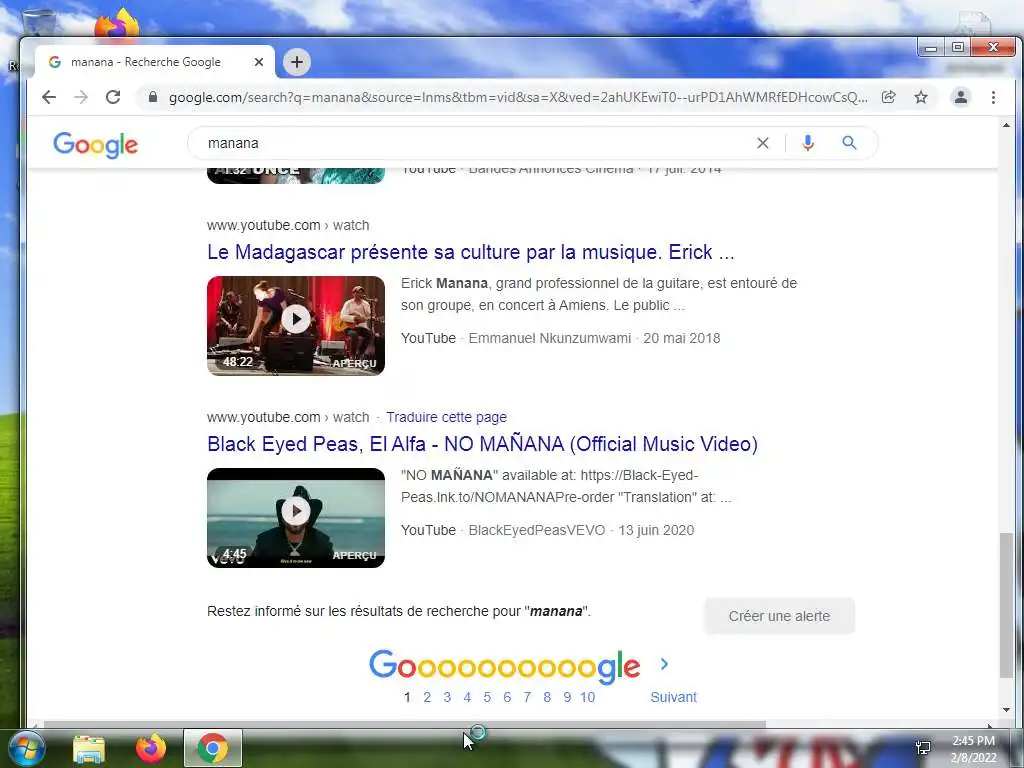Go to Google home via the logo

point(95,144)
